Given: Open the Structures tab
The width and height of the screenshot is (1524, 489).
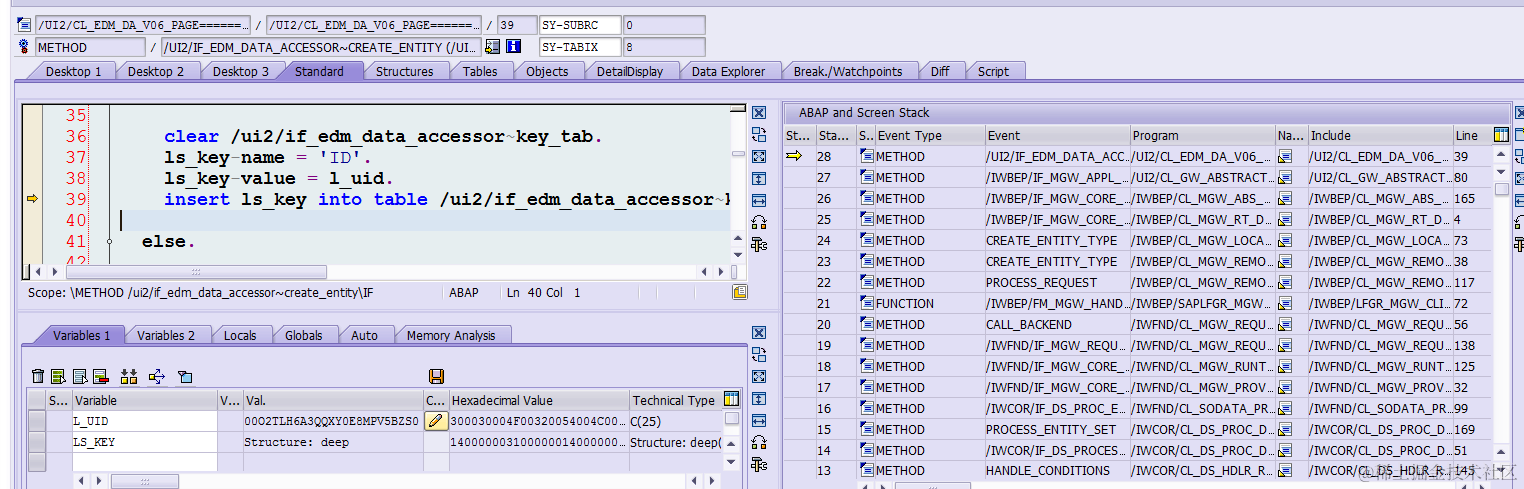Looking at the screenshot, I should pos(404,71).
